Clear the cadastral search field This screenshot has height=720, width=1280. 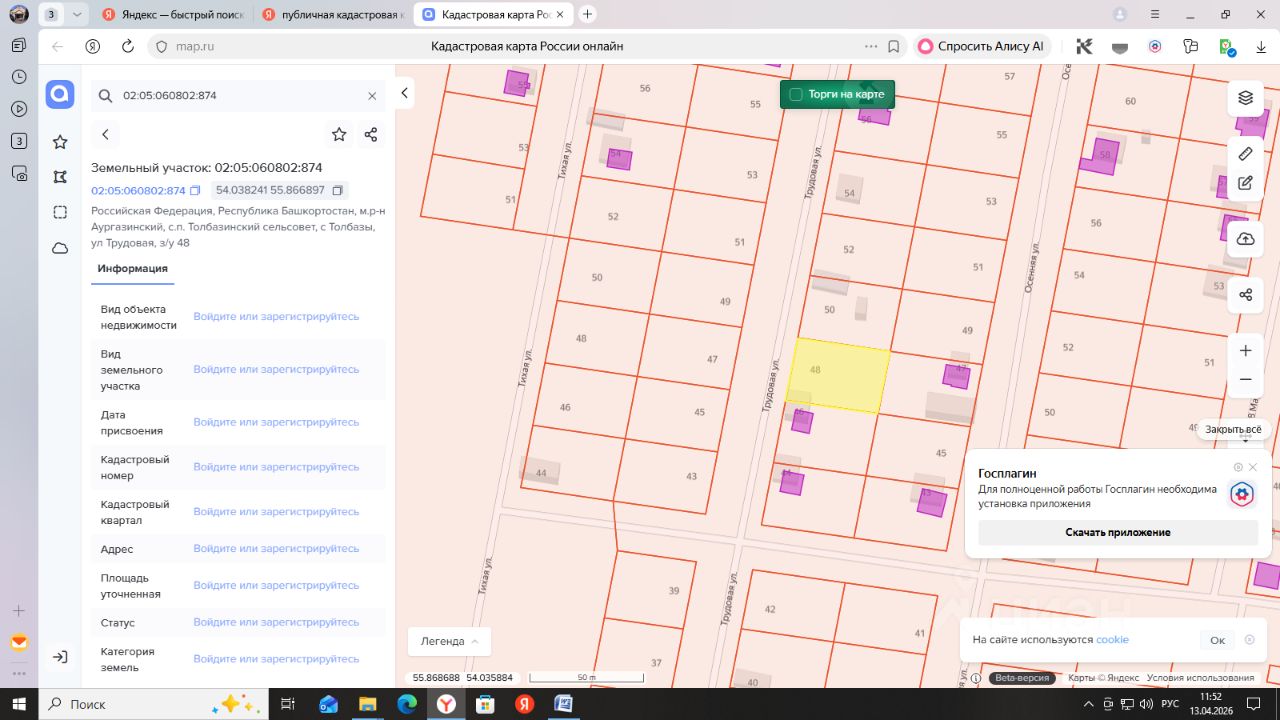372,96
